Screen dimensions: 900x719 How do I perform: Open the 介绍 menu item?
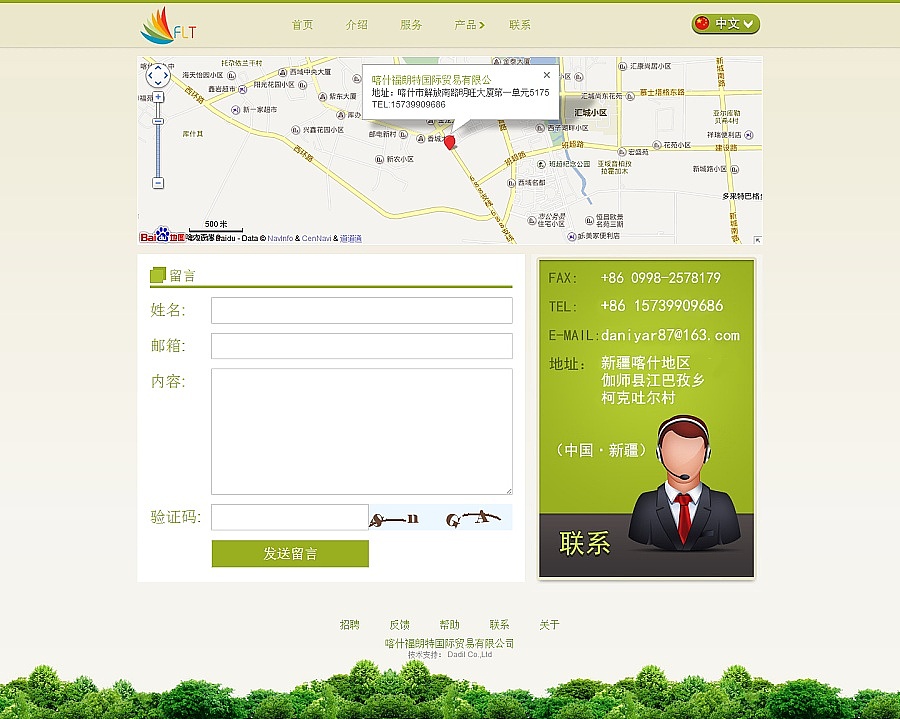click(356, 25)
